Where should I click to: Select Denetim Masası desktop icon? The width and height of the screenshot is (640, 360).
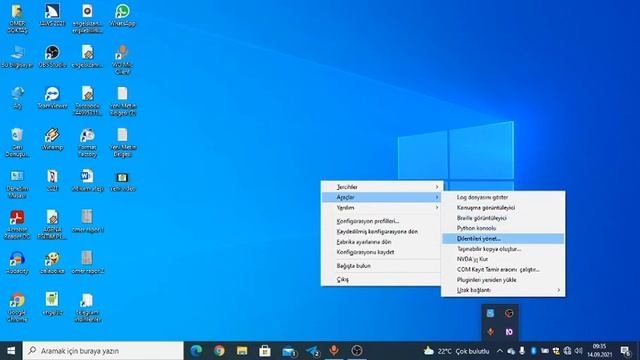pyautogui.click(x=17, y=184)
